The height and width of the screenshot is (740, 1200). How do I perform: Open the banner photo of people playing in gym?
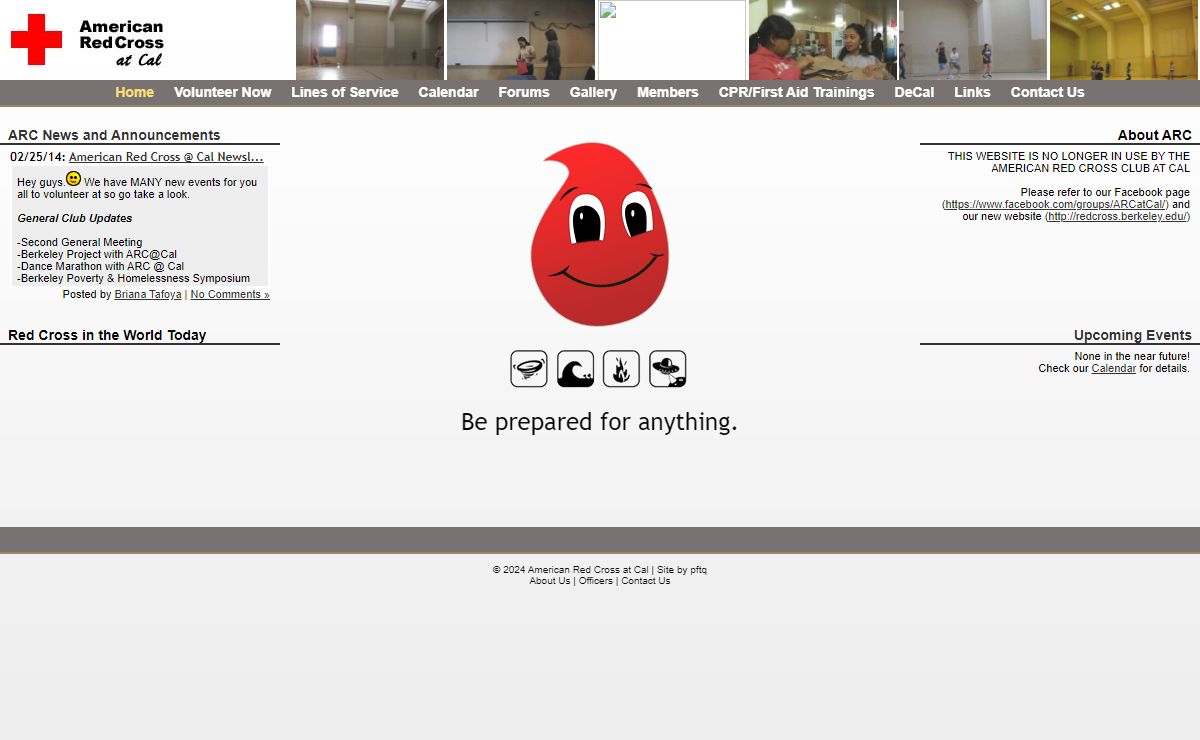click(x=973, y=40)
